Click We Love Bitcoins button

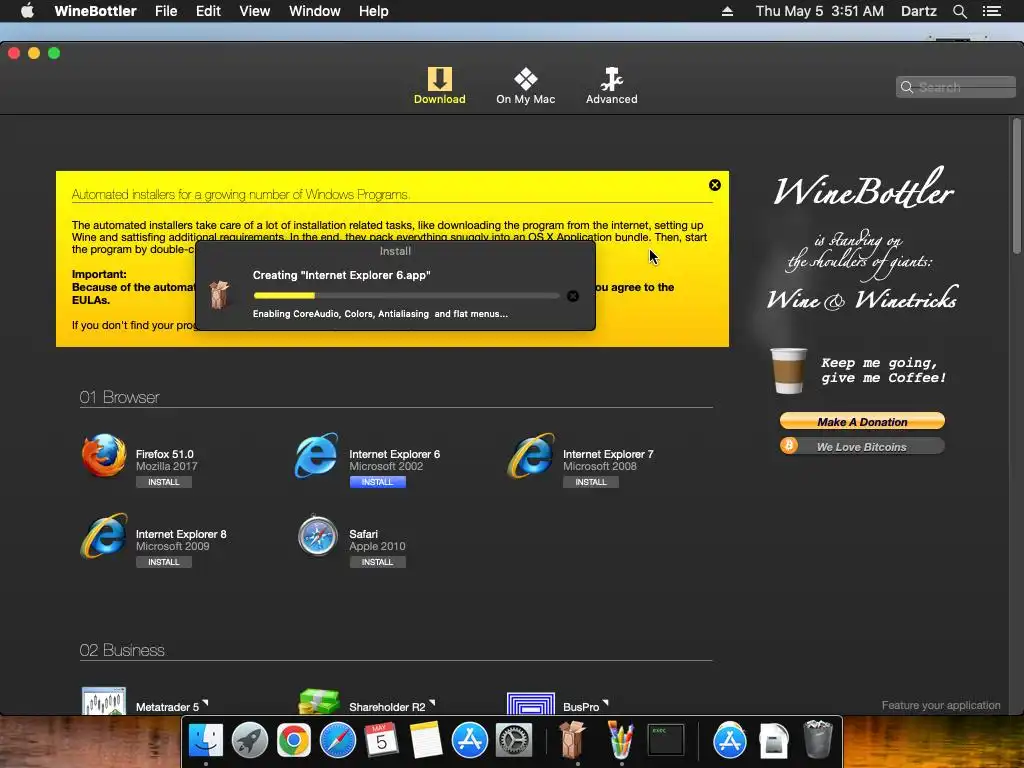862,446
